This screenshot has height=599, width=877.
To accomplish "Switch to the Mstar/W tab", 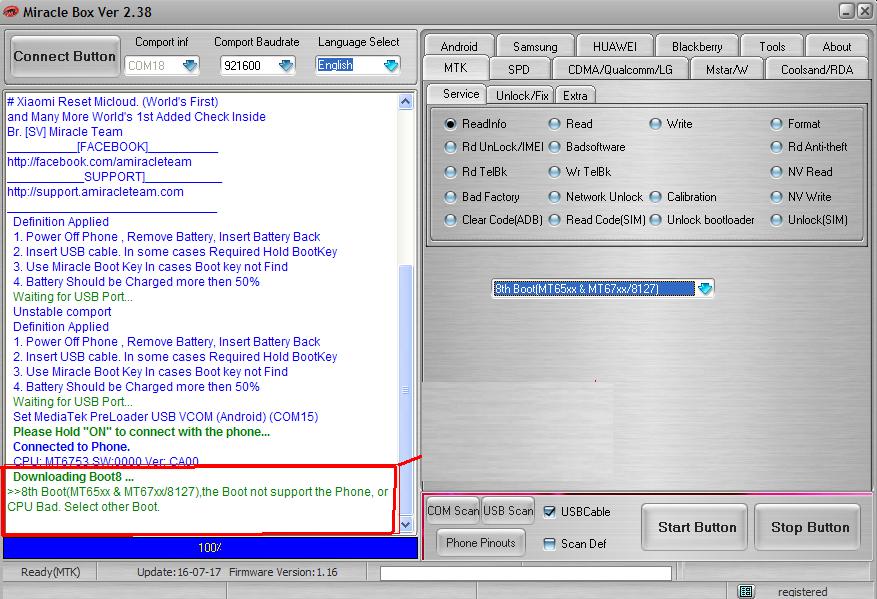I will (727, 69).
